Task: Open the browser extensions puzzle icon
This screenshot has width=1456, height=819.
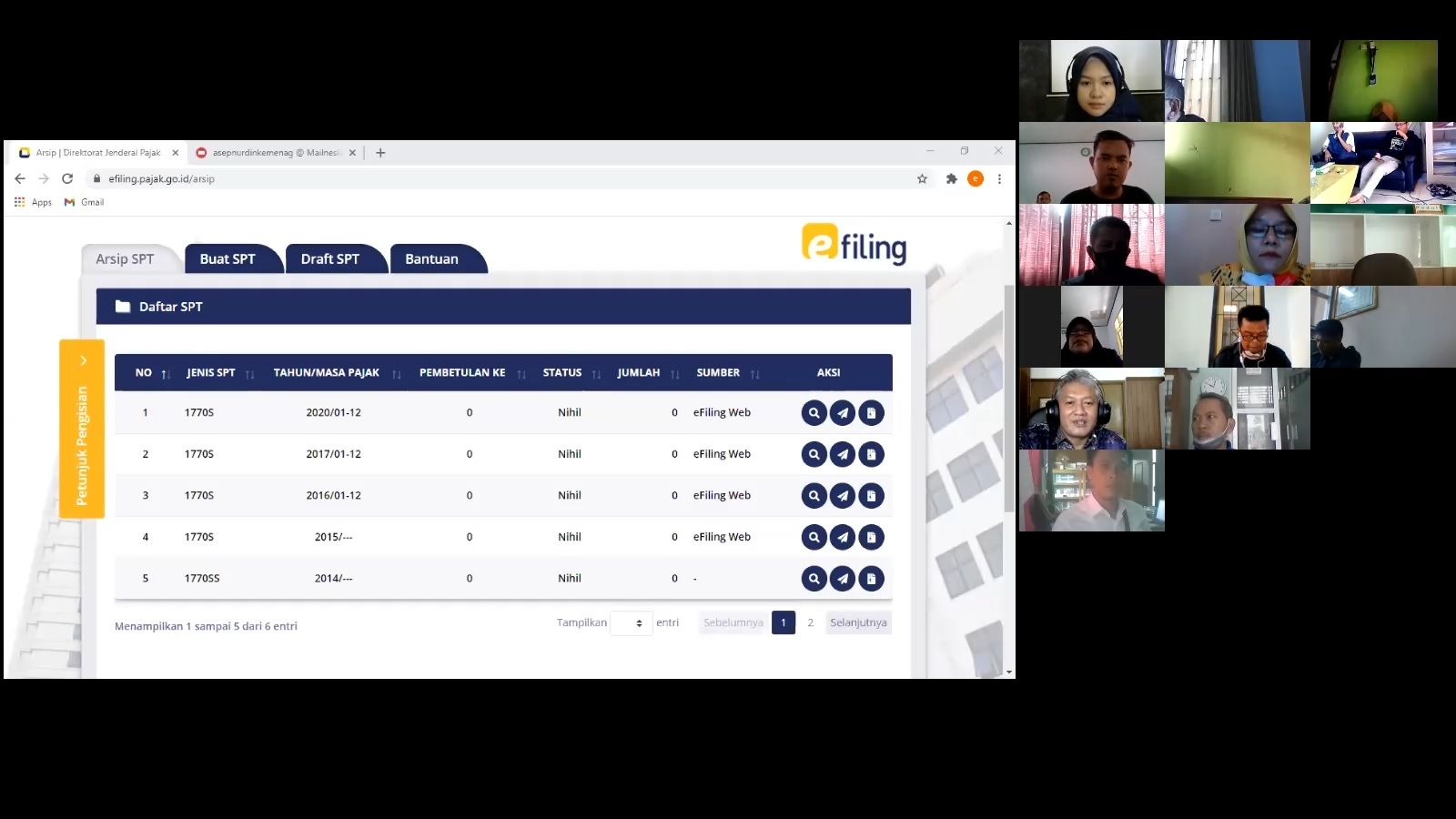Action: coord(951,179)
